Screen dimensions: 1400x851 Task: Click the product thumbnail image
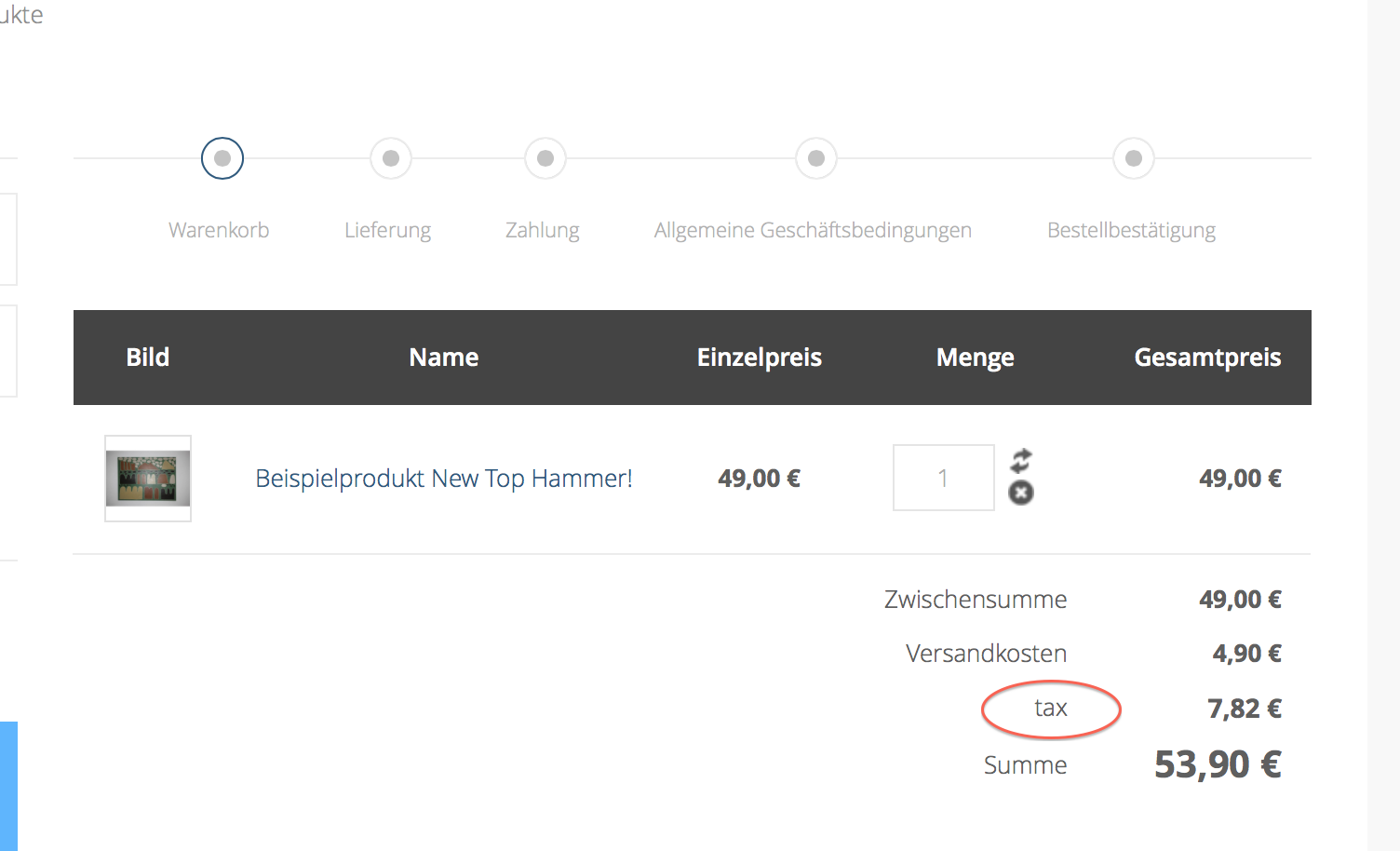click(x=148, y=479)
